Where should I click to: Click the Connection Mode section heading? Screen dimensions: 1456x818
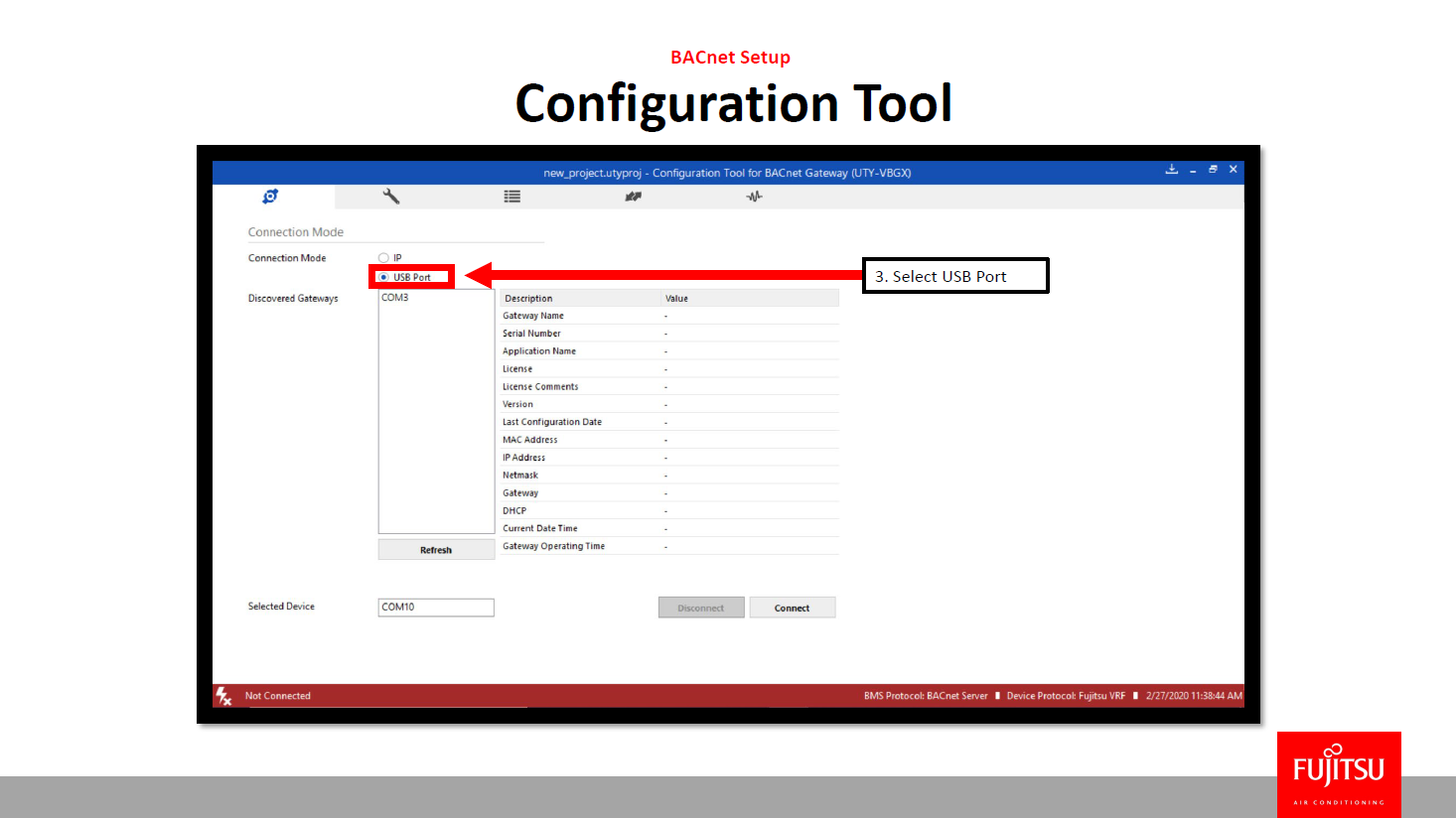click(296, 232)
